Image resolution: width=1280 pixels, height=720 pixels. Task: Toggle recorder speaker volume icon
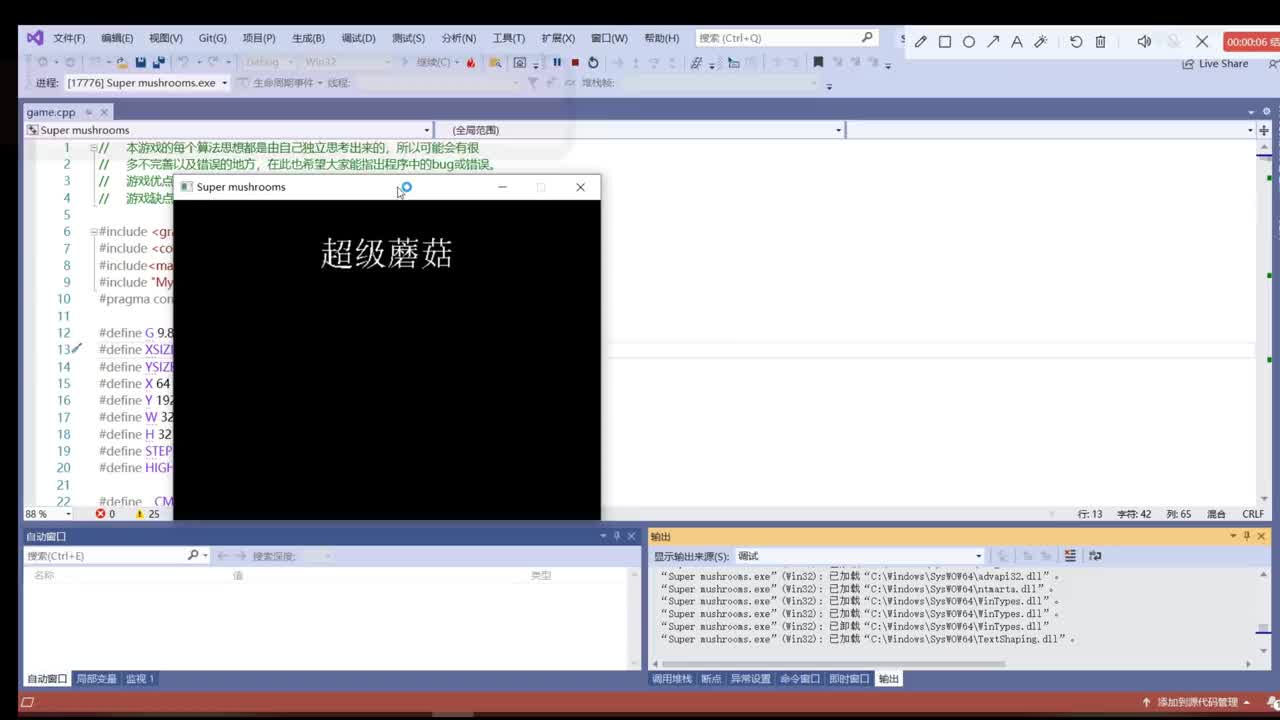pyautogui.click(x=1144, y=42)
